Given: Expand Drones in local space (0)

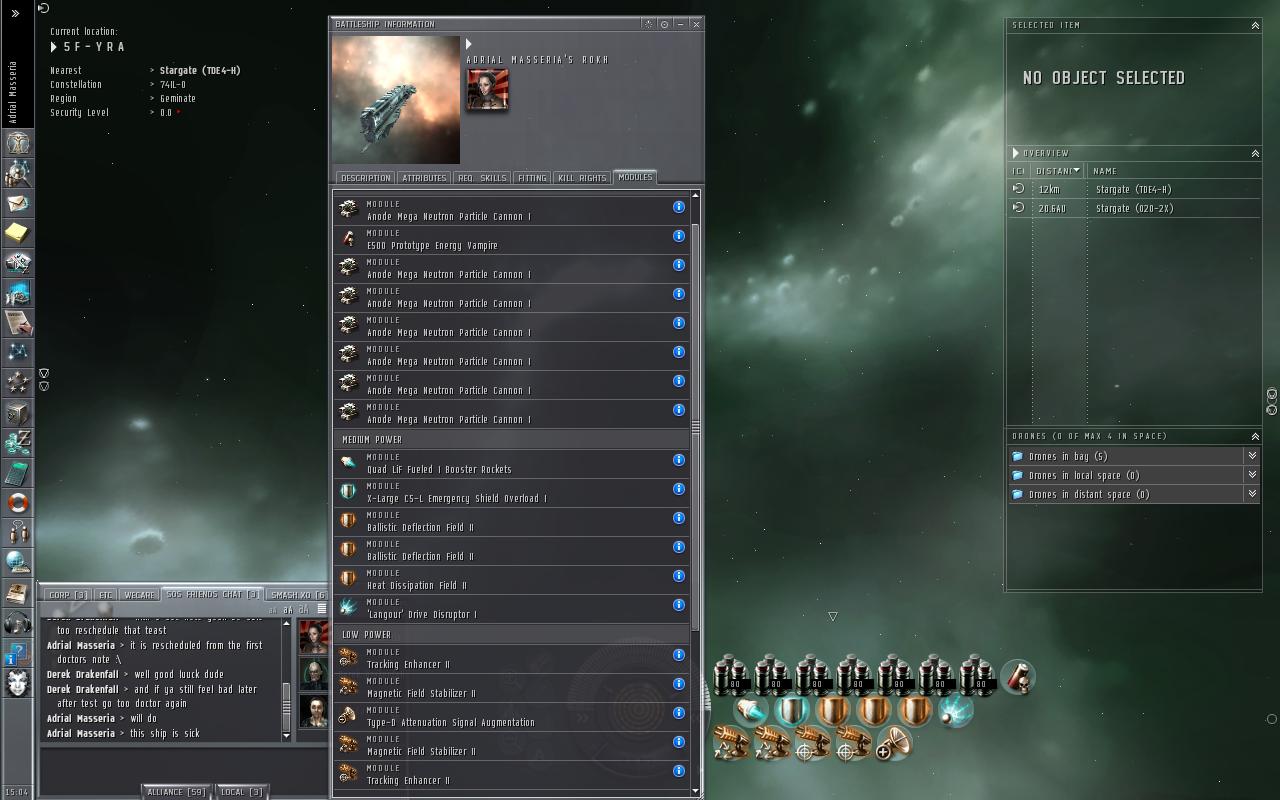Looking at the screenshot, I should pyautogui.click(x=1251, y=475).
